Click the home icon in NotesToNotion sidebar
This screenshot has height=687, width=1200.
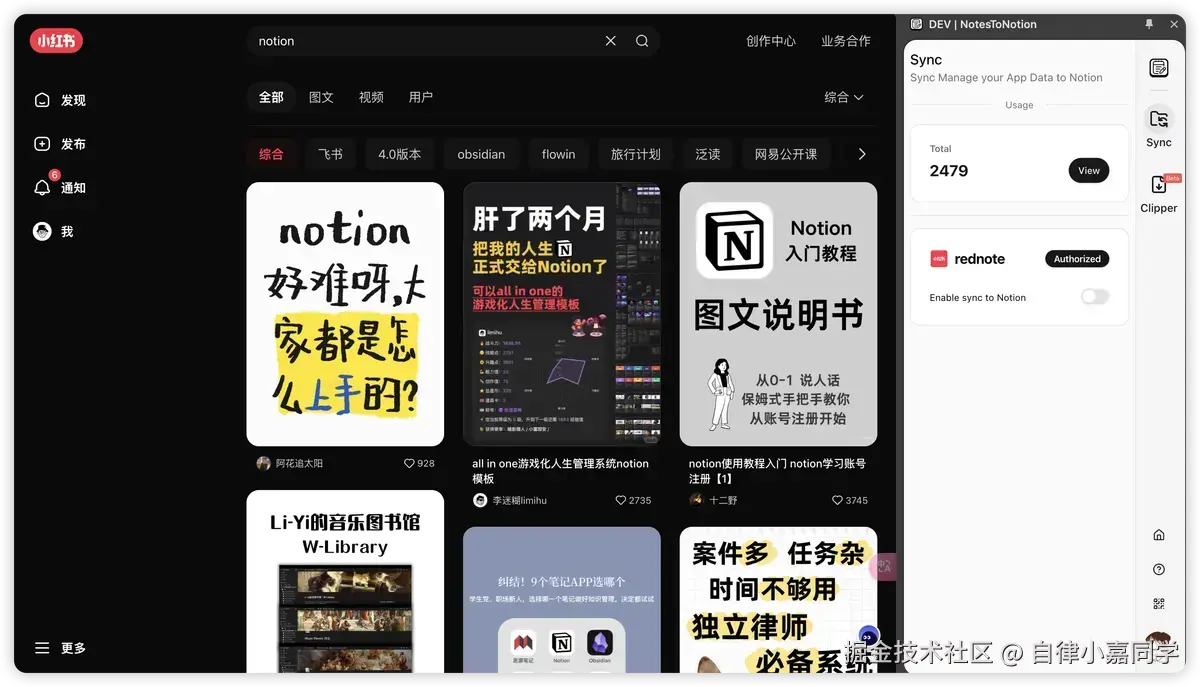click(x=1159, y=535)
